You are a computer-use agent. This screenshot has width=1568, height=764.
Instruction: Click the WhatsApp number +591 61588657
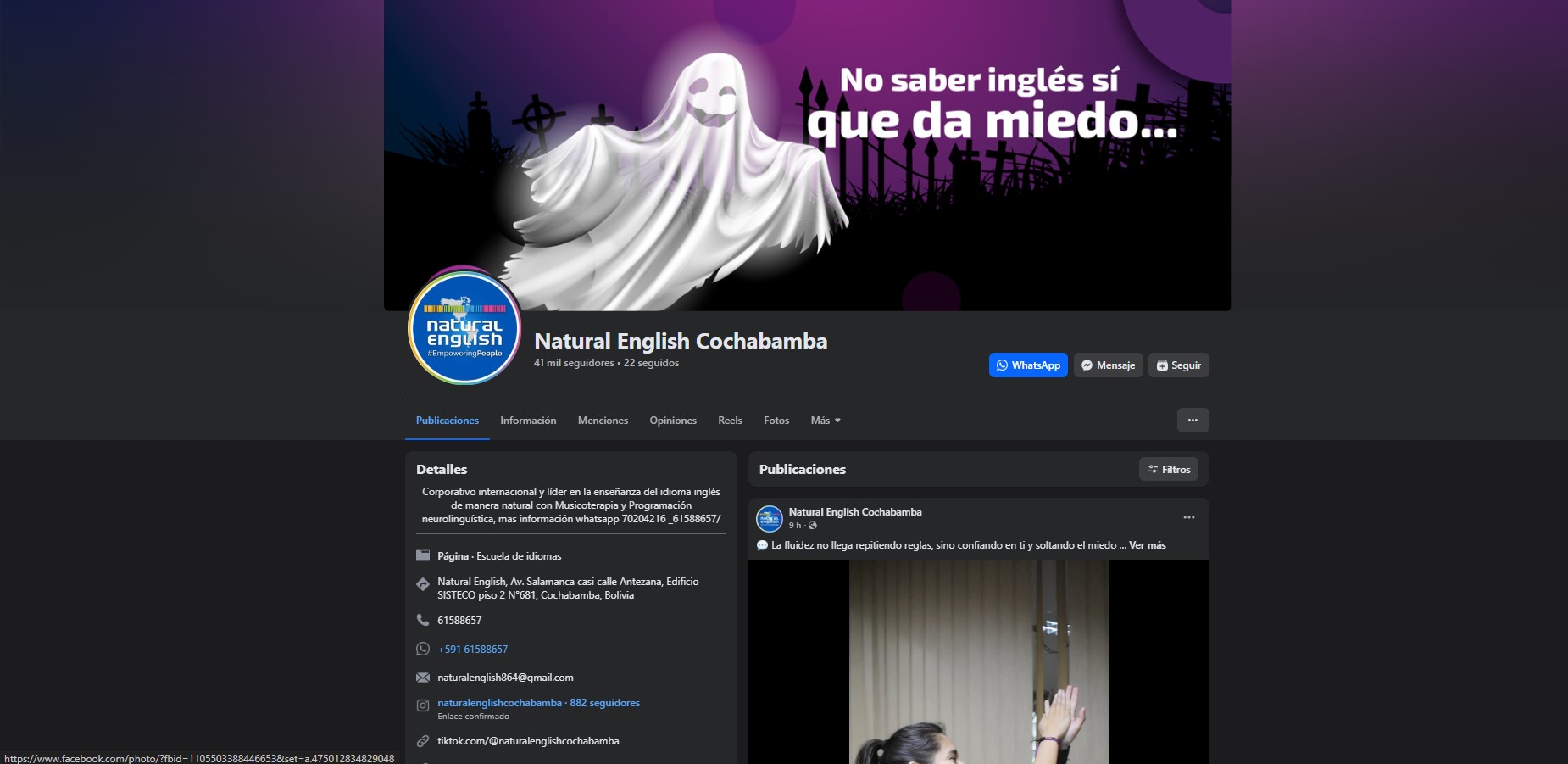pos(472,650)
